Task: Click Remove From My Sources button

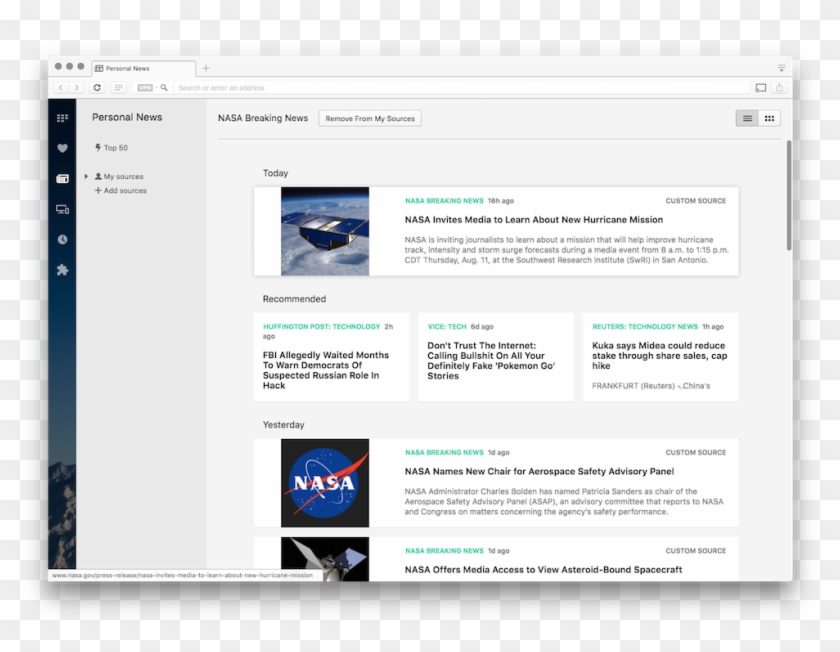Action: point(370,118)
